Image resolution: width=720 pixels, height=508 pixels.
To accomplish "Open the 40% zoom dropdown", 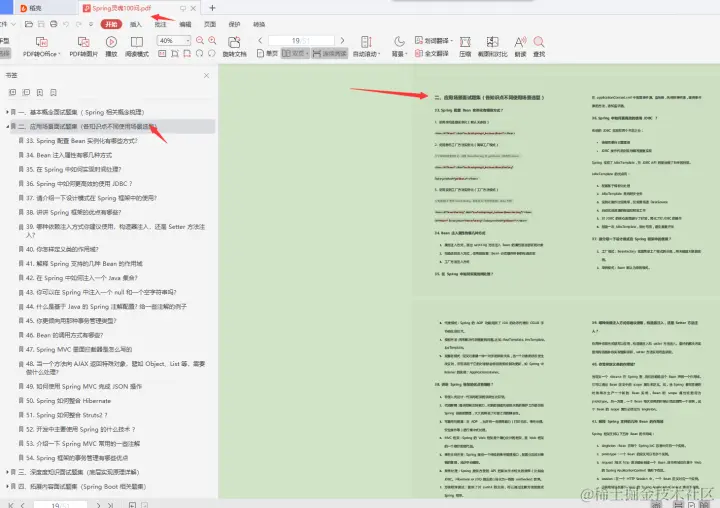I will [x=188, y=41].
